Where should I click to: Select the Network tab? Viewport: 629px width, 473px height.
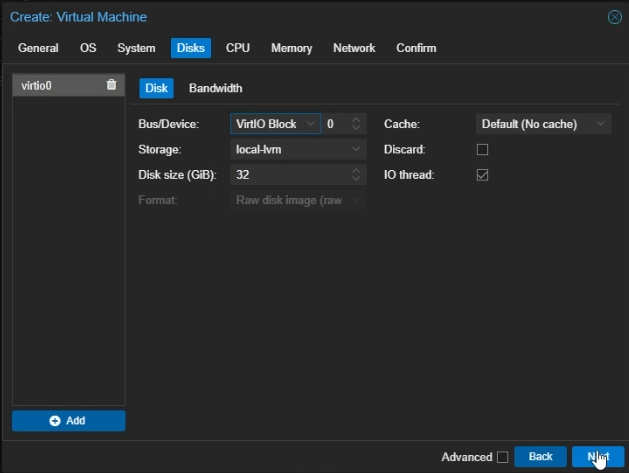pyautogui.click(x=354, y=48)
